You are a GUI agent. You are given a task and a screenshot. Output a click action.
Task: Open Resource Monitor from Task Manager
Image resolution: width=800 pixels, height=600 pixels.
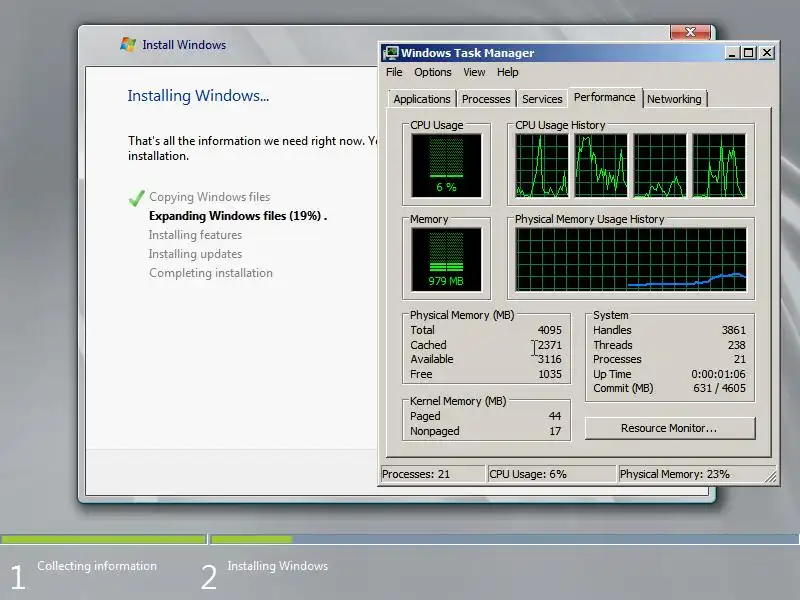click(669, 428)
